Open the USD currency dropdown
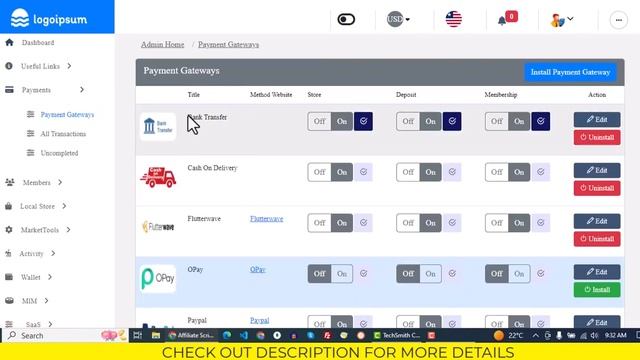Viewport: 640px width, 360px height. tap(398, 19)
